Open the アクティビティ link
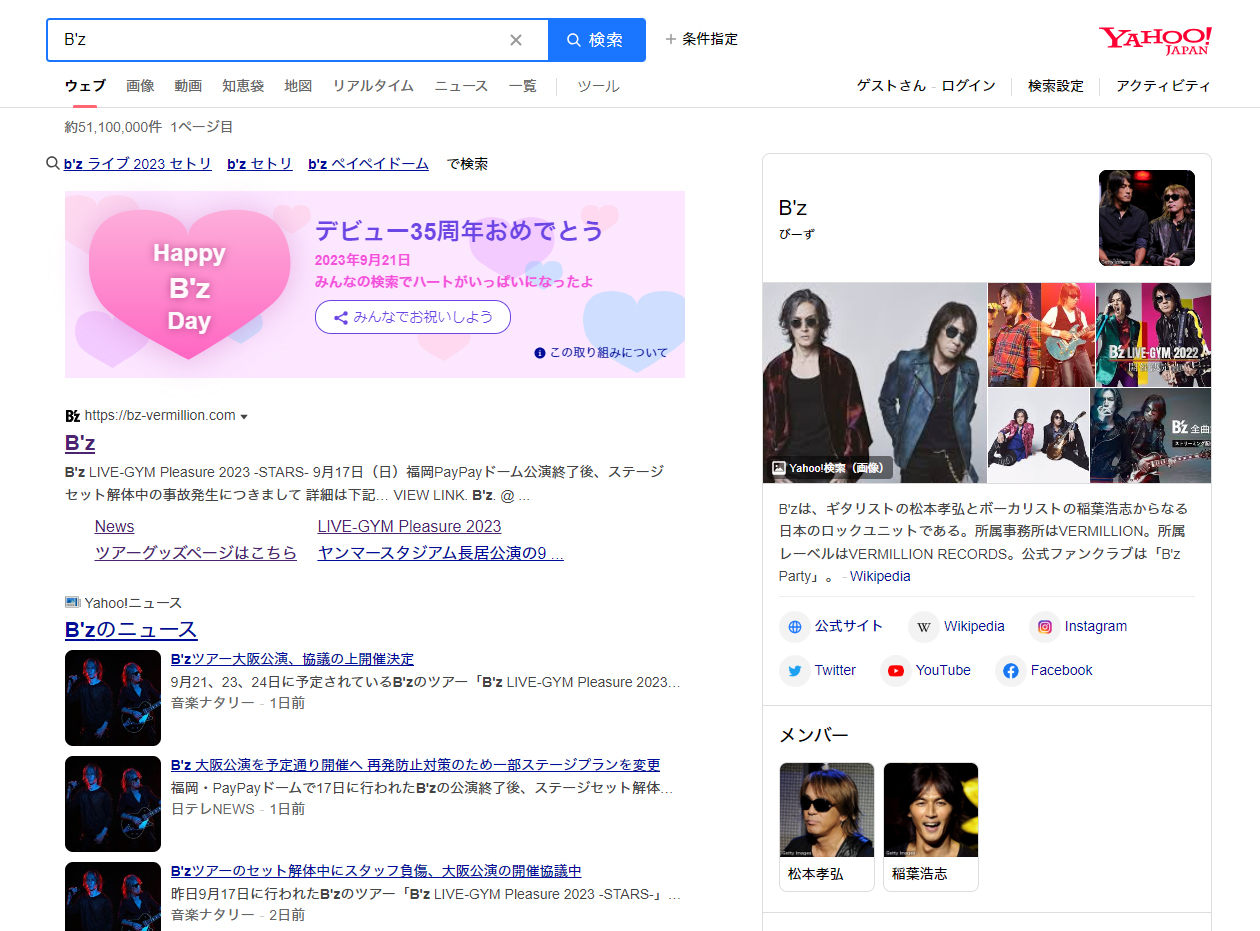1260x931 pixels. 1163,86
